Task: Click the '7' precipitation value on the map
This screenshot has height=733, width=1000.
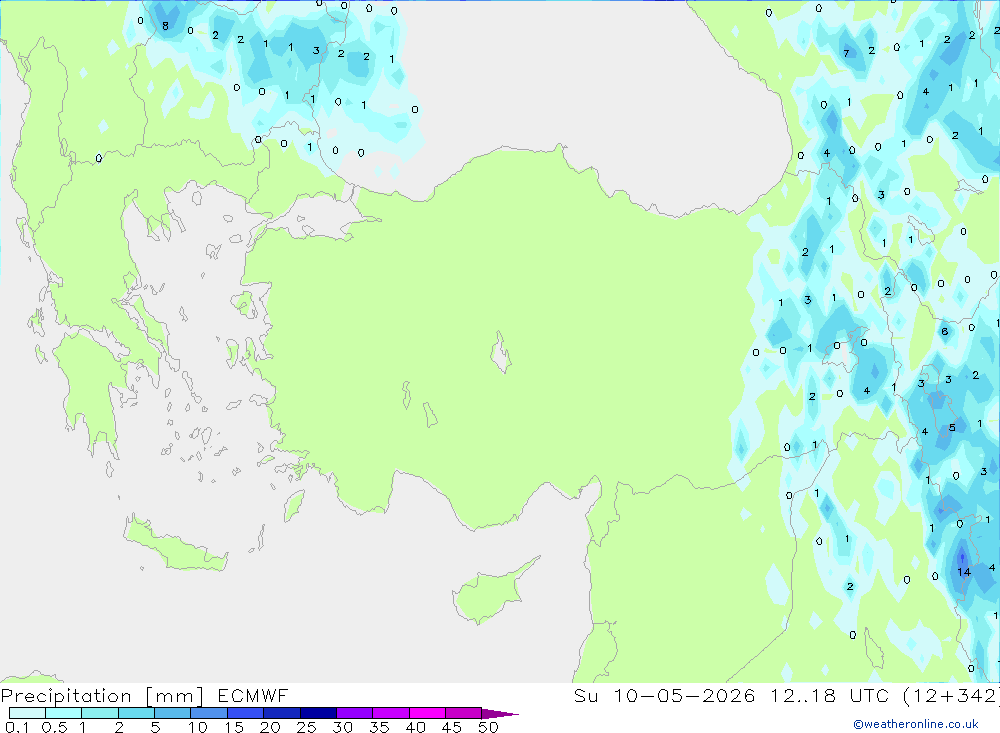Action: click(846, 53)
